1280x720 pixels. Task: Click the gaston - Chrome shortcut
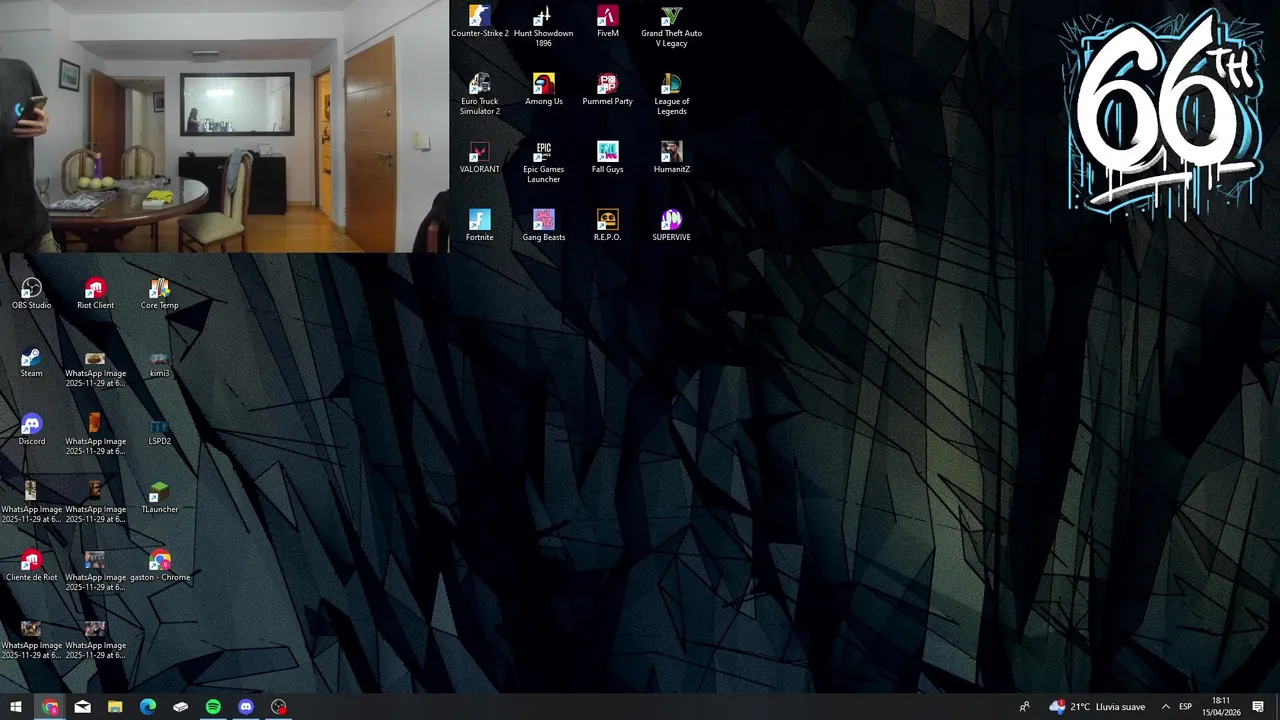(160, 566)
